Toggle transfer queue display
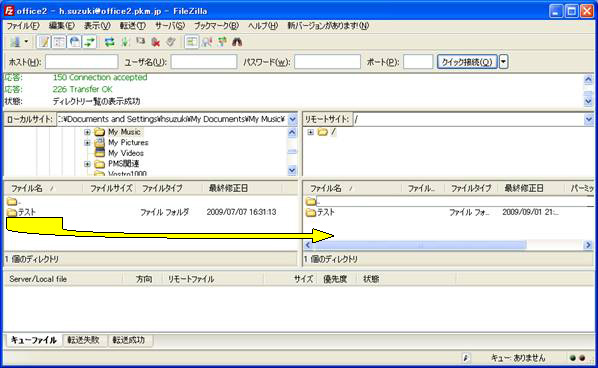The image size is (598, 368). point(90,42)
